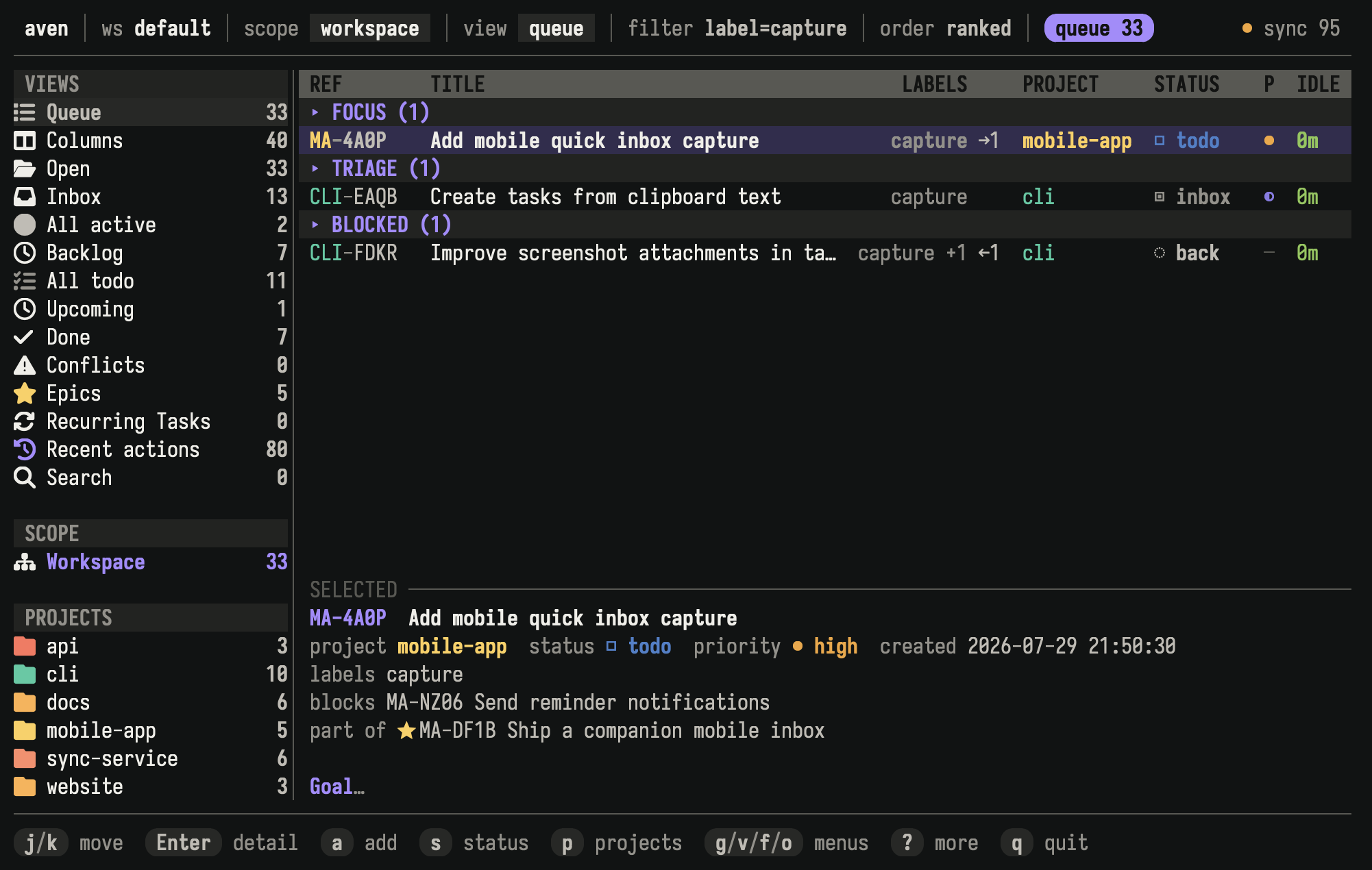Viewport: 1372px width, 870px height.
Task: Open the queue view selector in header
Action: coord(556,28)
